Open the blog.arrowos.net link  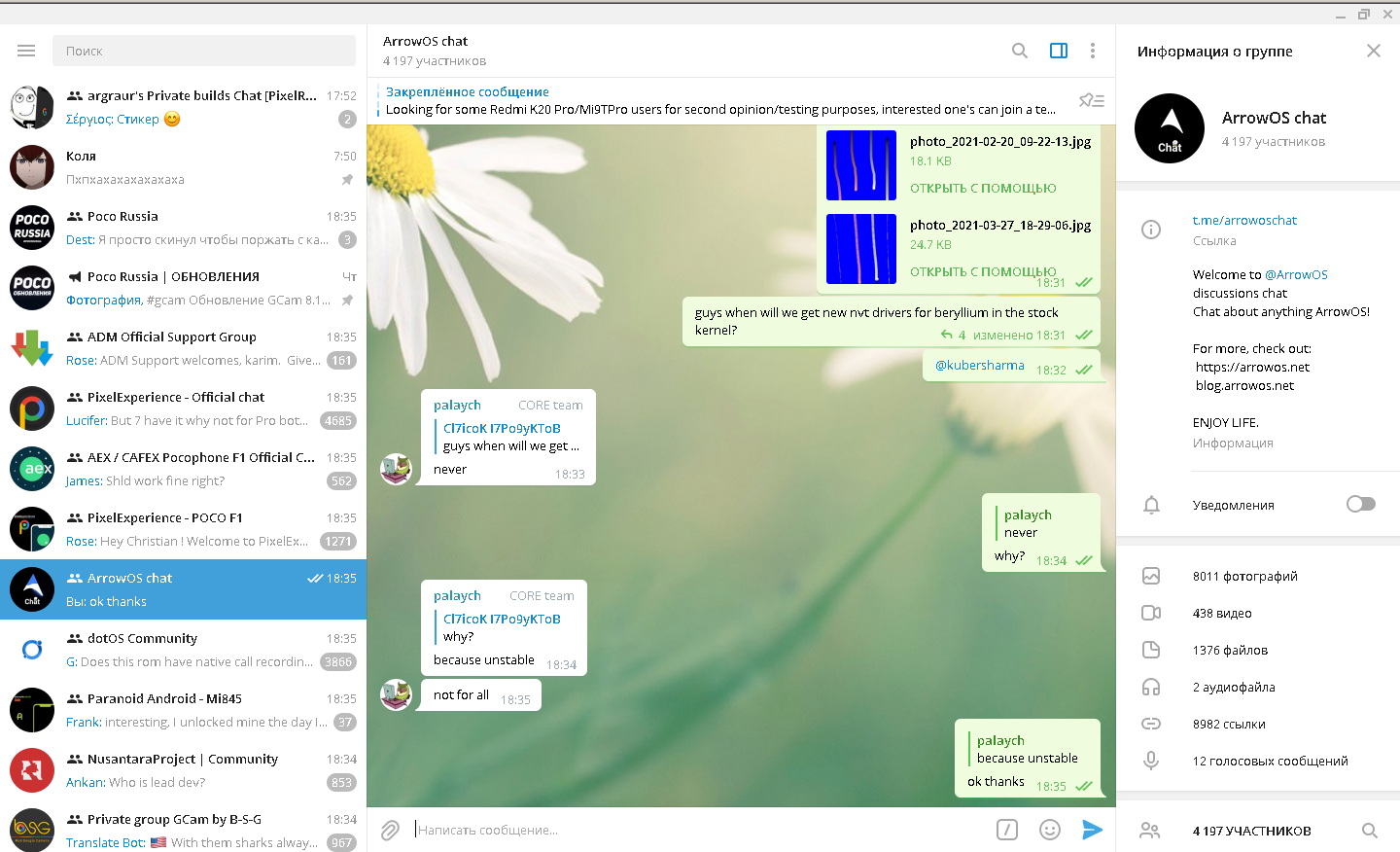[x=1244, y=385]
